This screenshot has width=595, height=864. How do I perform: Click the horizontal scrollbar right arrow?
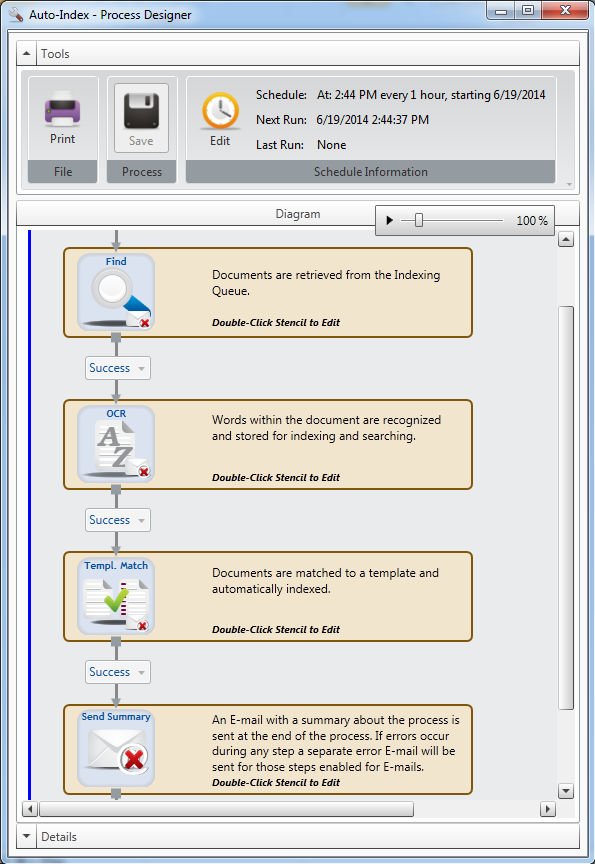(x=547, y=809)
